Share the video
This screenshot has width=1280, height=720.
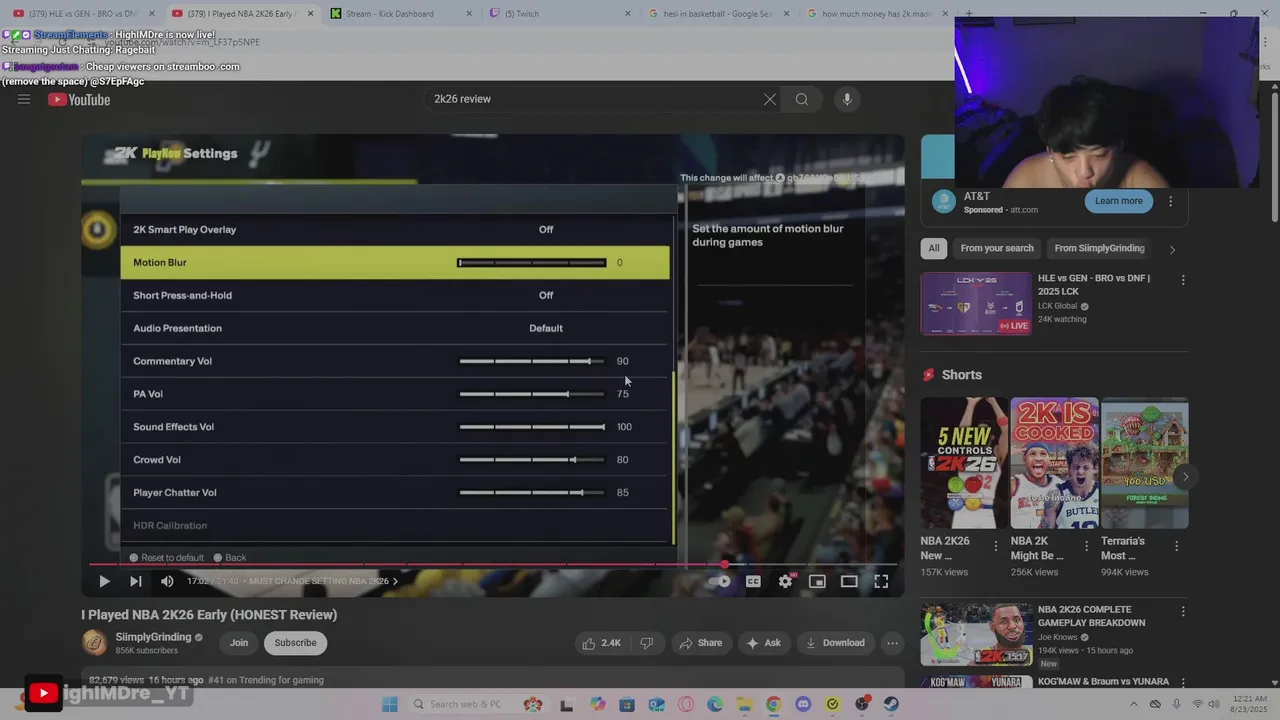[700, 643]
